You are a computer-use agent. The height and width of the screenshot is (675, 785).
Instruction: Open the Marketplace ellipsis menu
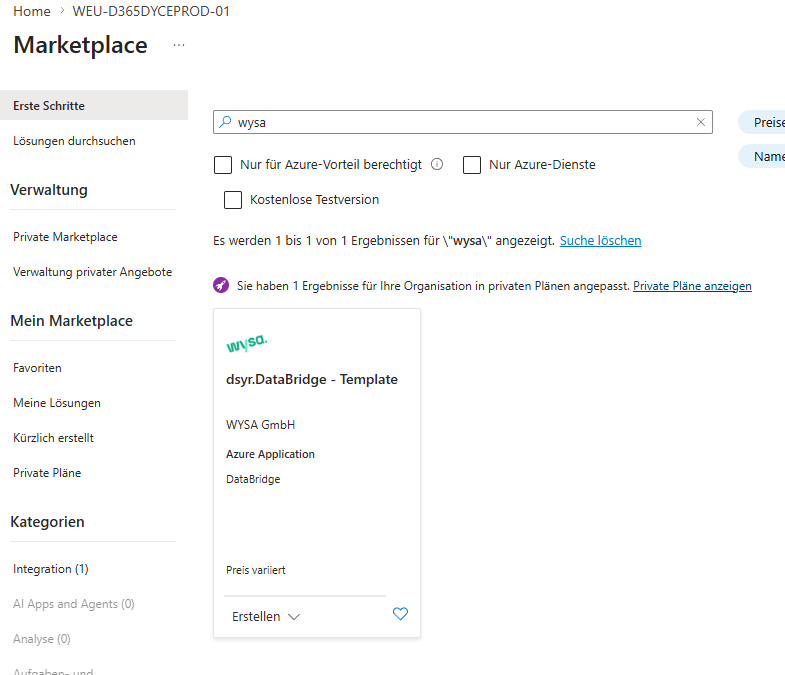tap(179, 45)
